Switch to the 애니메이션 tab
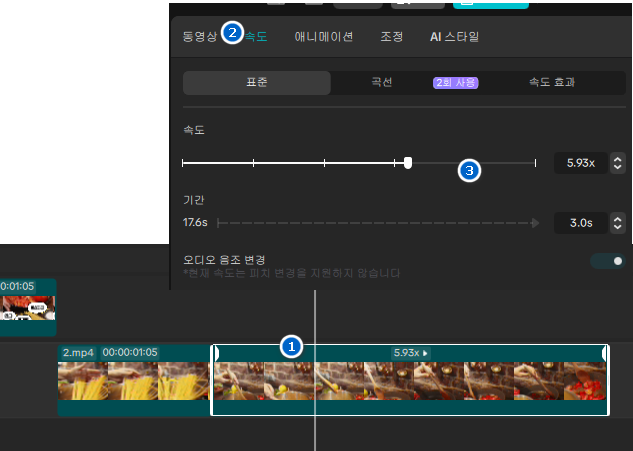The height and width of the screenshot is (451, 633). tap(323, 37)
